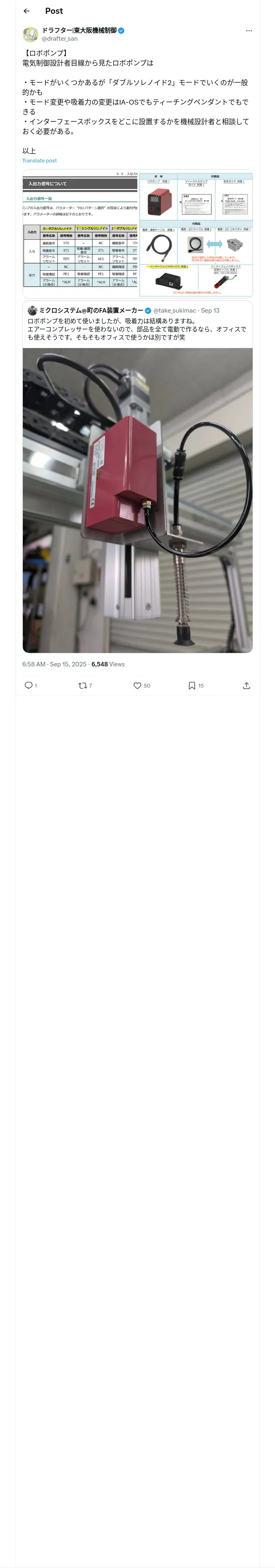Click the ドラフター profile avatar
This screenshot has height=1568, width=275.
click(x=31, y=34)
